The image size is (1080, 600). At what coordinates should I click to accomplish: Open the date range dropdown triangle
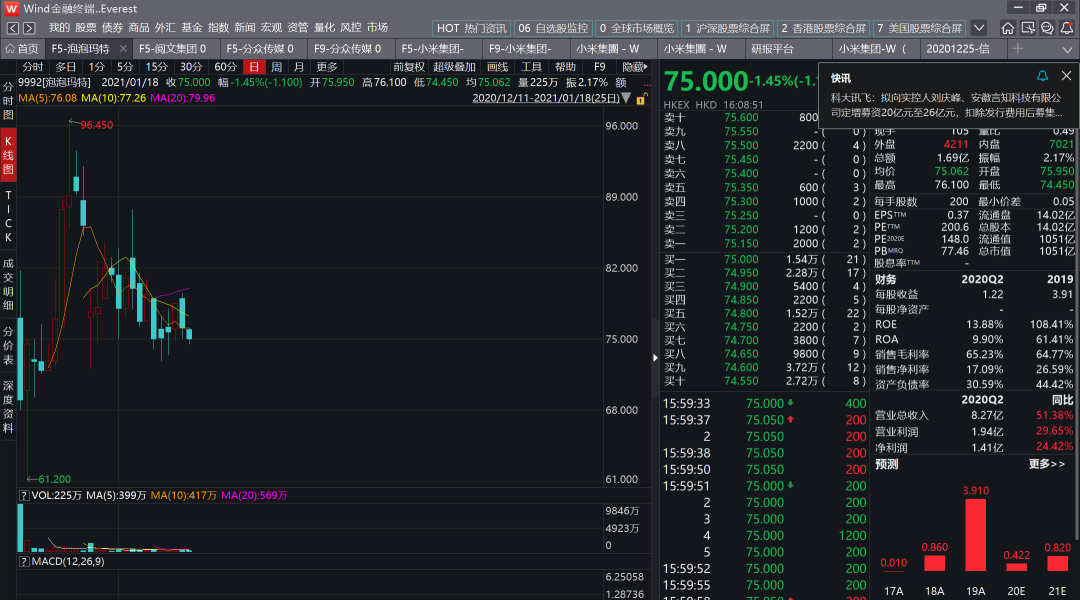point(626,98)
